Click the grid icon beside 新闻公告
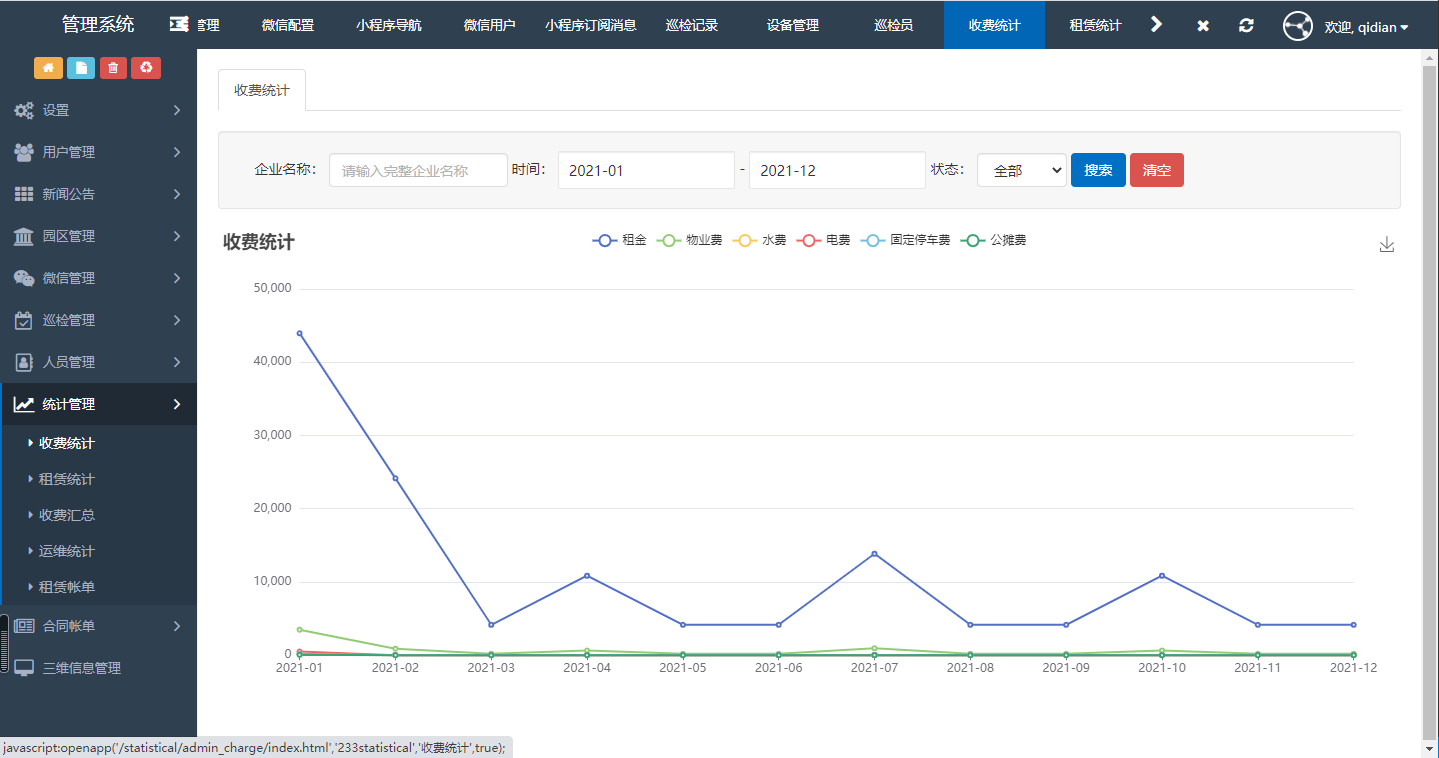 [24, 194]
